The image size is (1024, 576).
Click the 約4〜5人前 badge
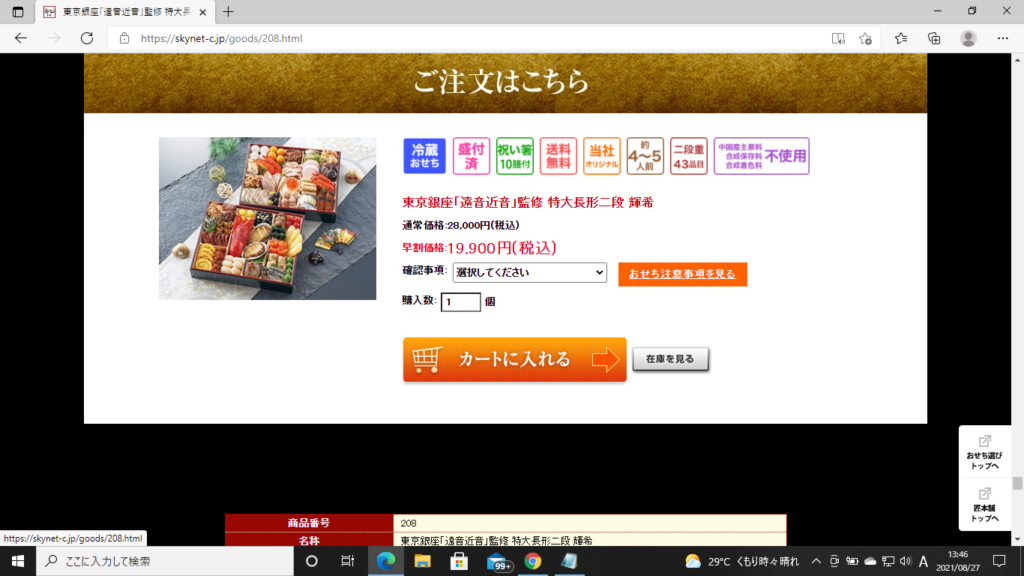pyautogui.click(x=645, y=156)
